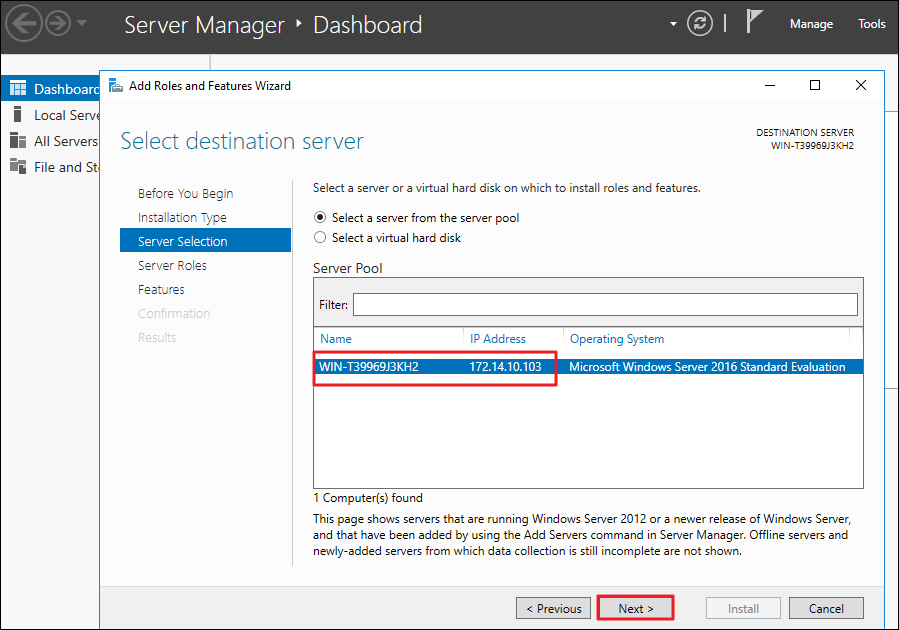The image size is (899, 630).
Task: Select All Servers in the sidebar
Action: pos(66,141)
